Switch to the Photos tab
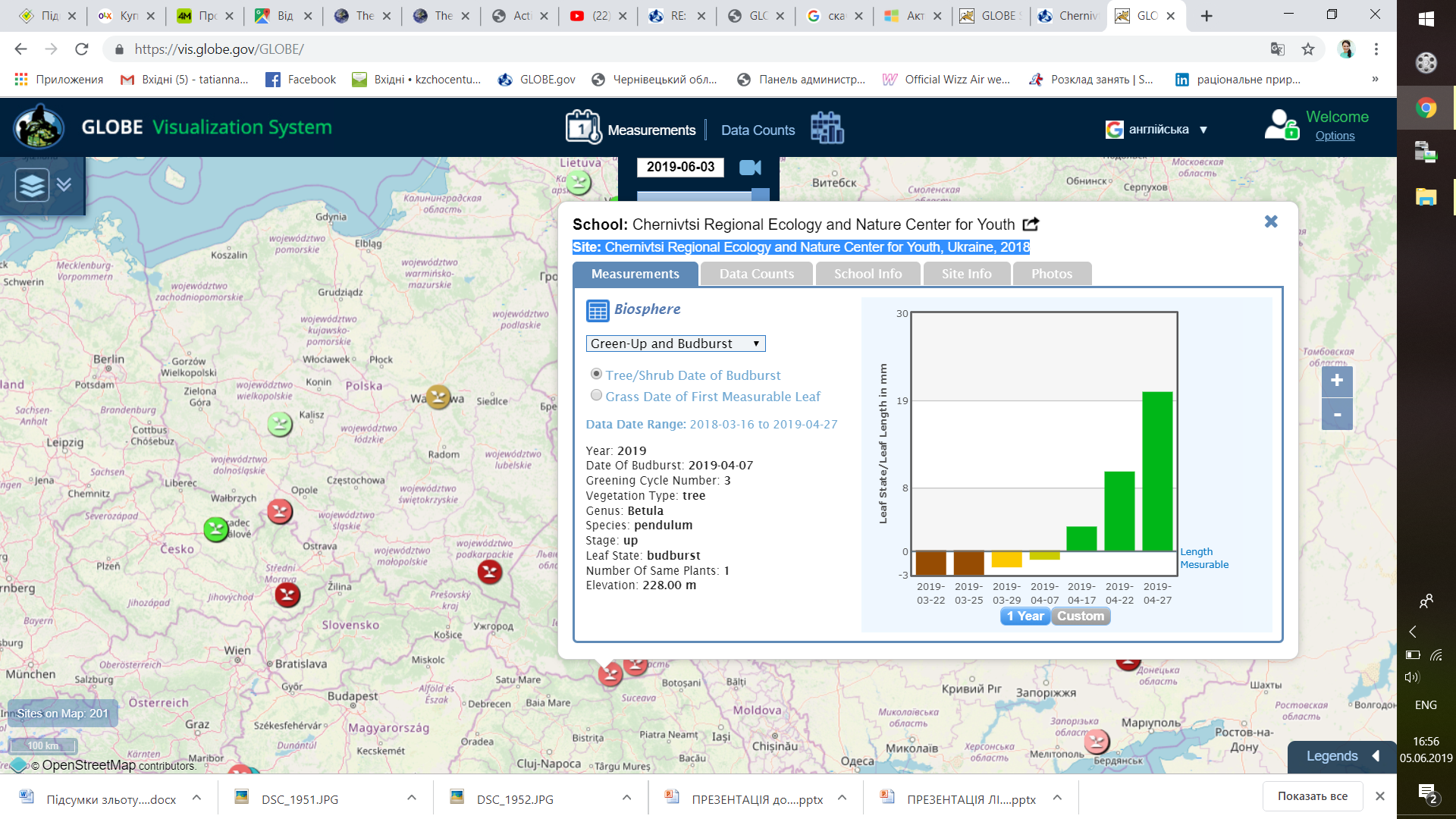This screenshot has height=819, width=1456. point(1051,274)
